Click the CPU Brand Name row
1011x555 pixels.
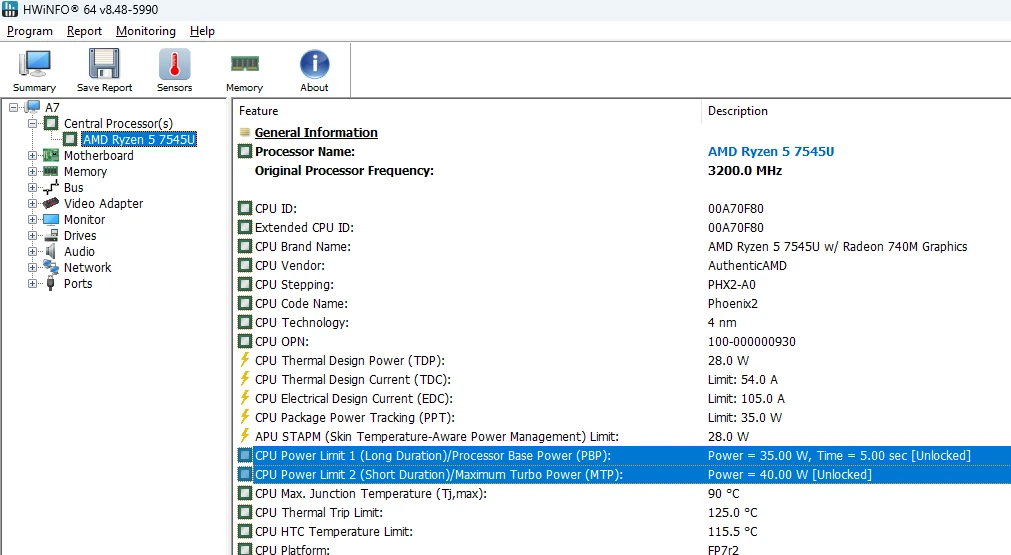(x=622, y=246)
